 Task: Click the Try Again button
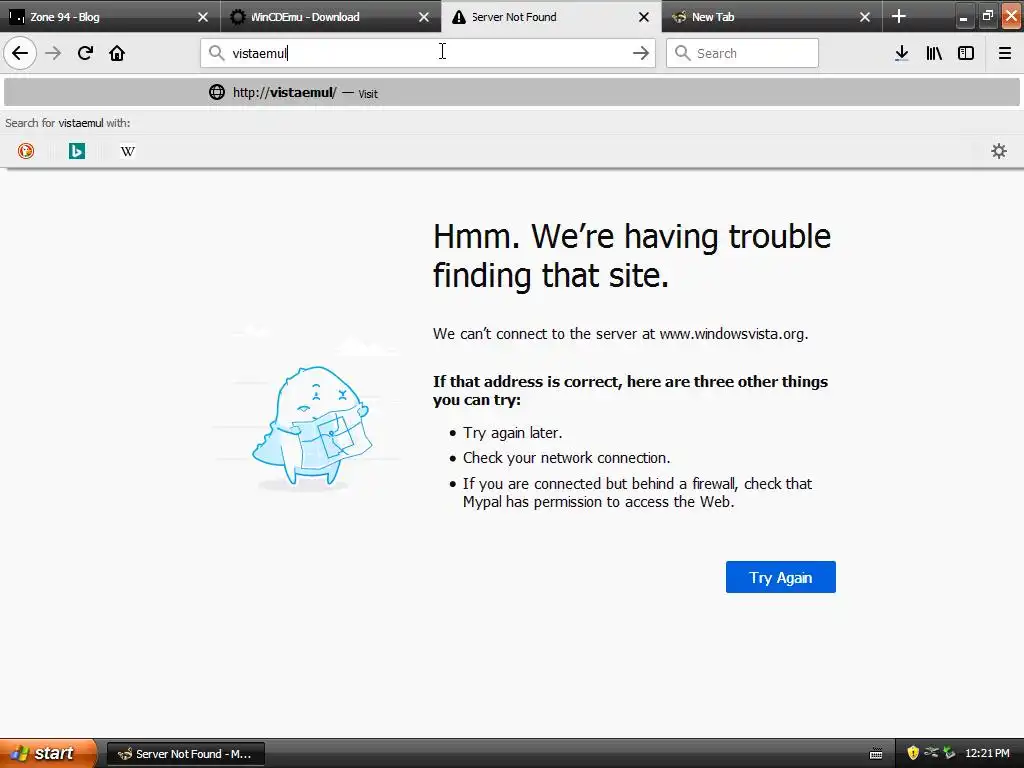(x=780, y=577)
